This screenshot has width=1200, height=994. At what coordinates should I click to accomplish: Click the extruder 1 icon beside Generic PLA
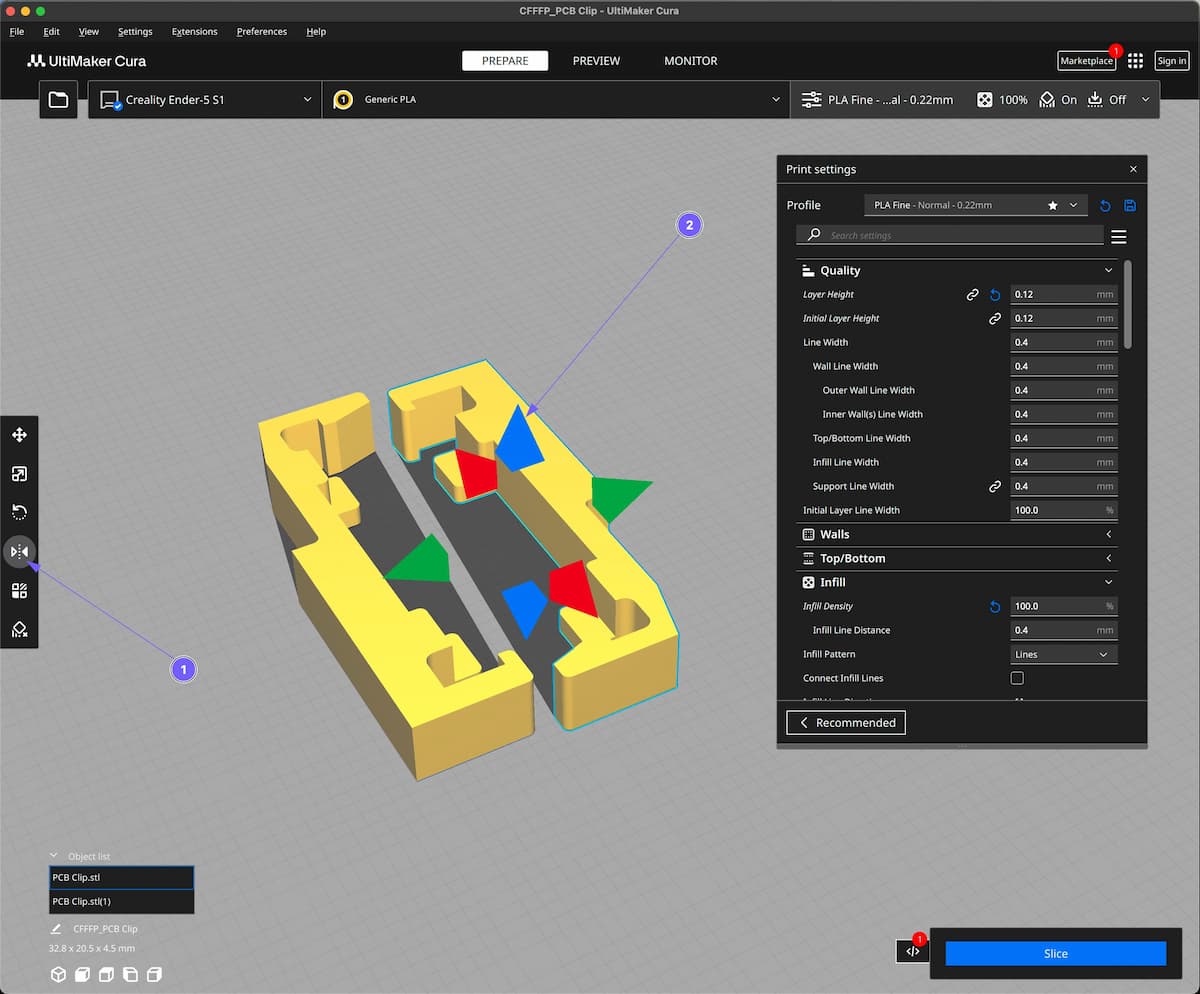[x=343, y=100]
